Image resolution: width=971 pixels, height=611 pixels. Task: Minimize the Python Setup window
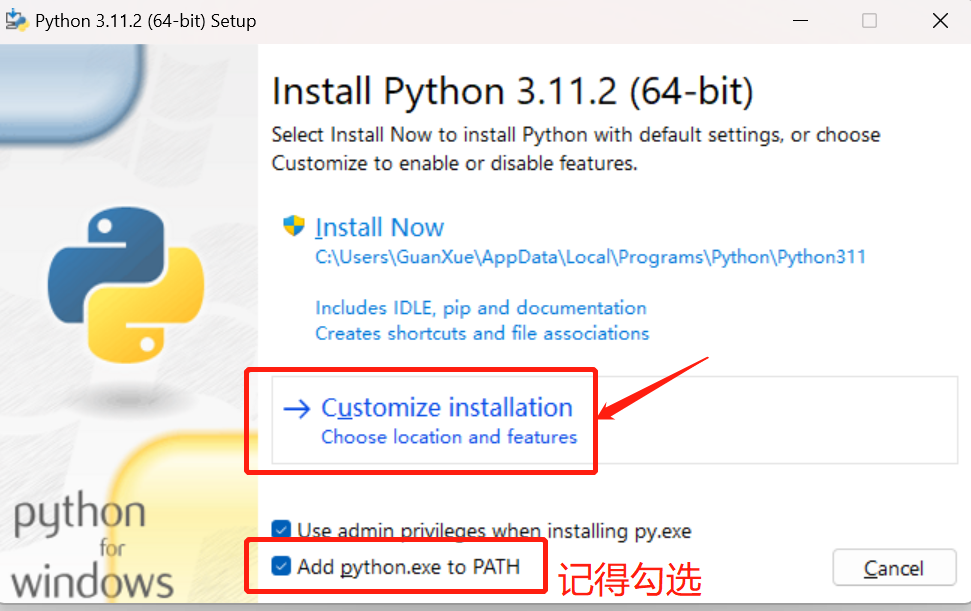(800, 21)
